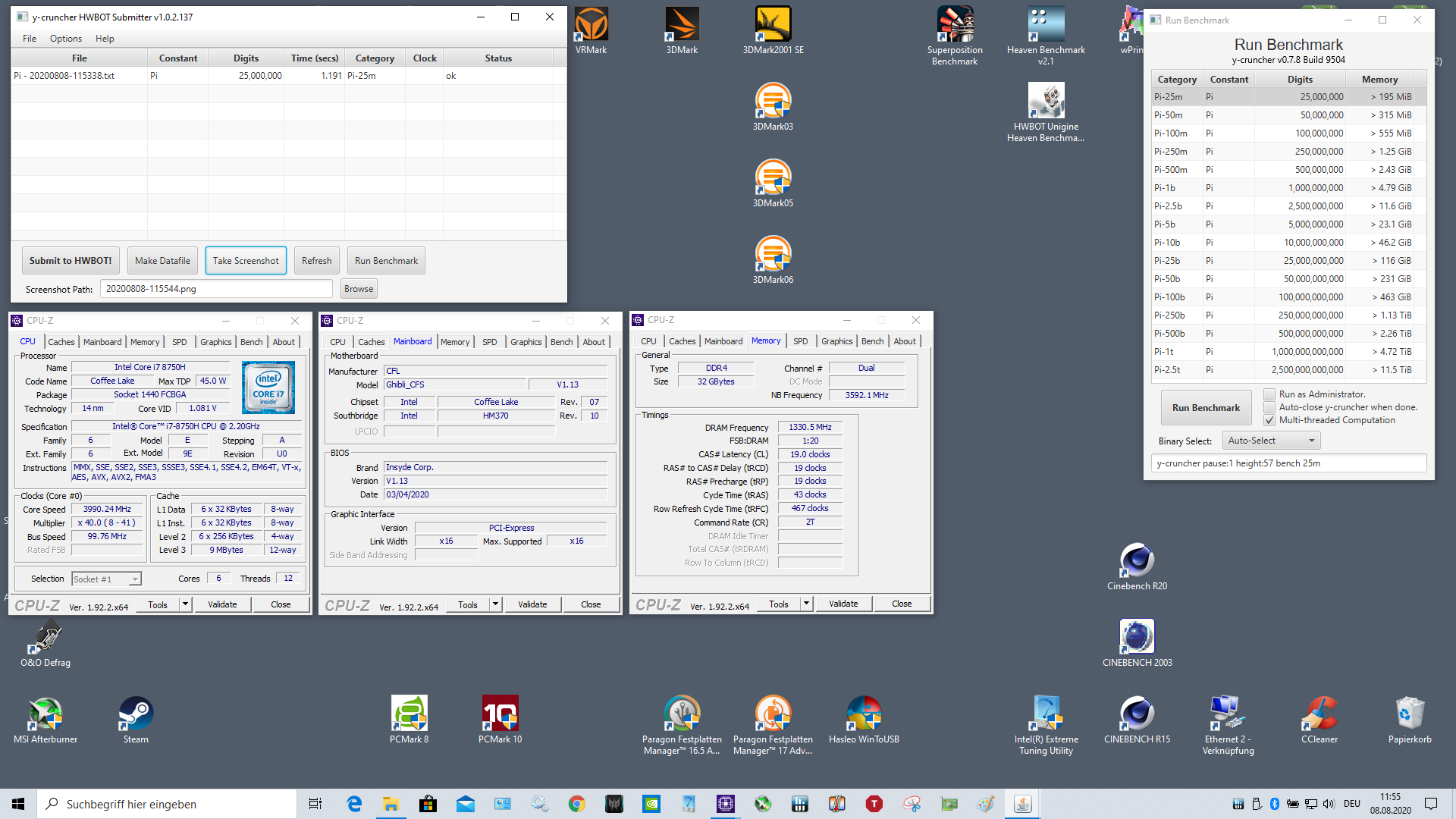Open the 3DMark2001 SE desktop icon

[773, 30]
